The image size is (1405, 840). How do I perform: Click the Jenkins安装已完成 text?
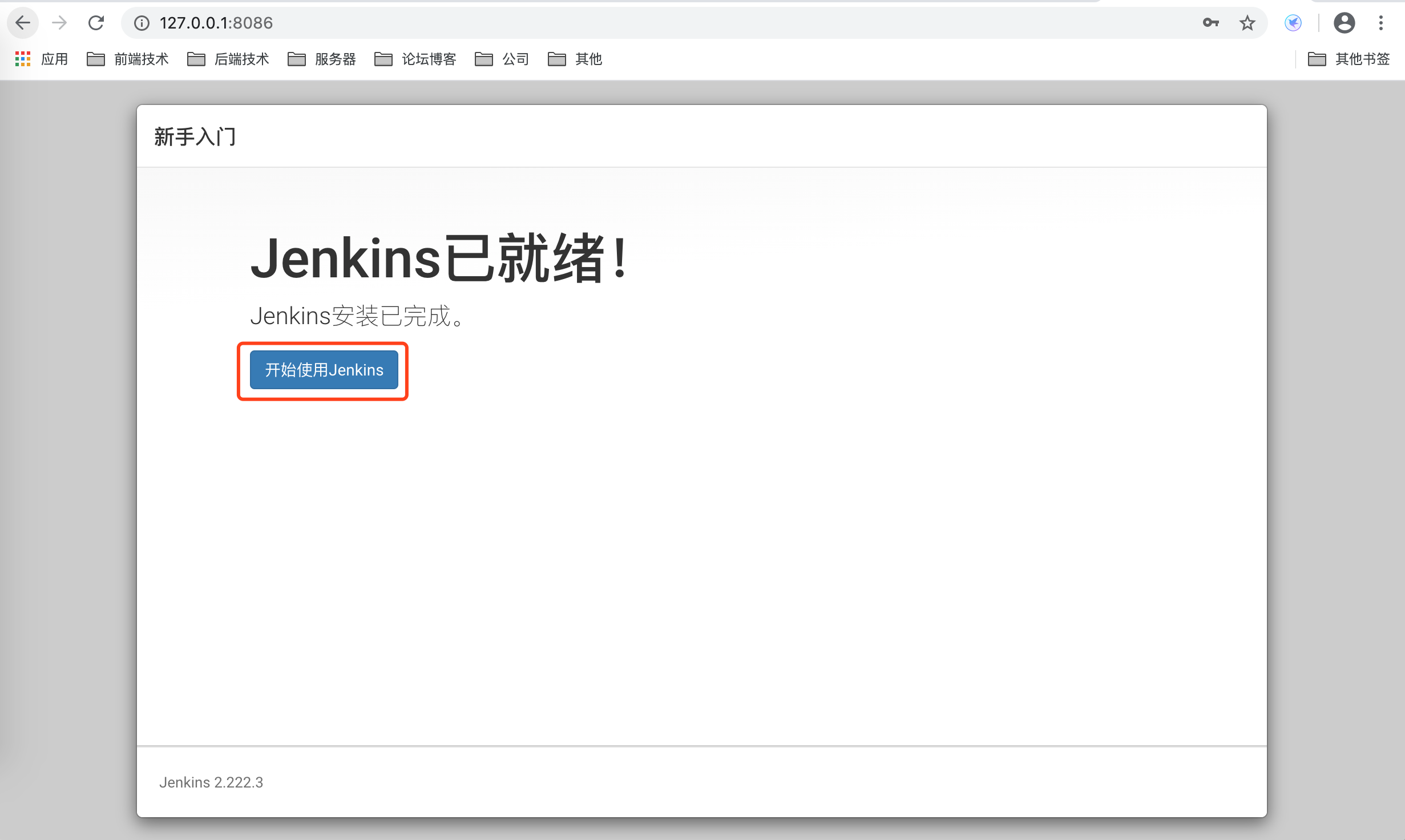[x=358, y=316]
